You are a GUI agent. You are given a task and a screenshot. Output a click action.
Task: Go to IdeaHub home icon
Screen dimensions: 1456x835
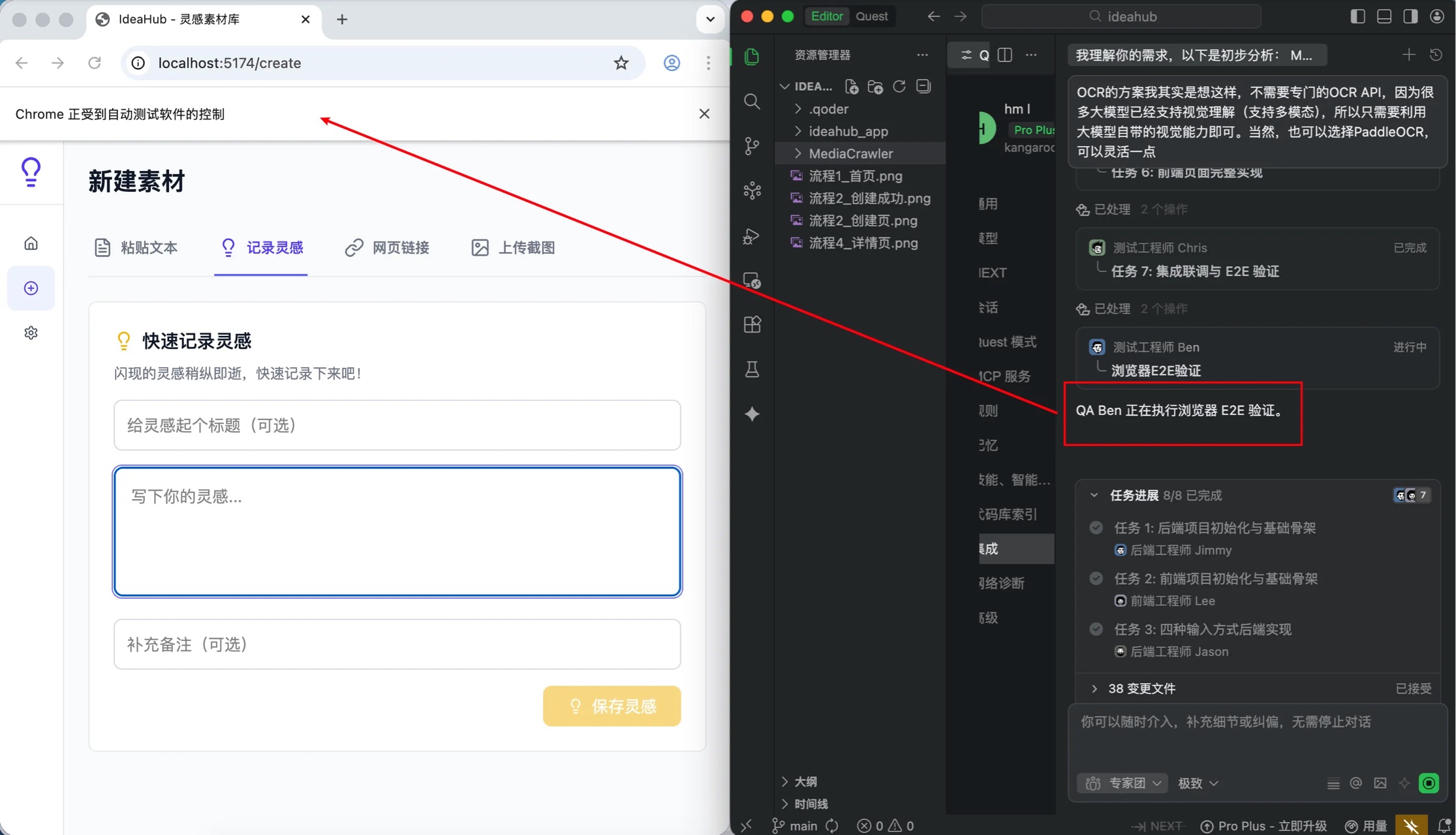pos(31,243)
